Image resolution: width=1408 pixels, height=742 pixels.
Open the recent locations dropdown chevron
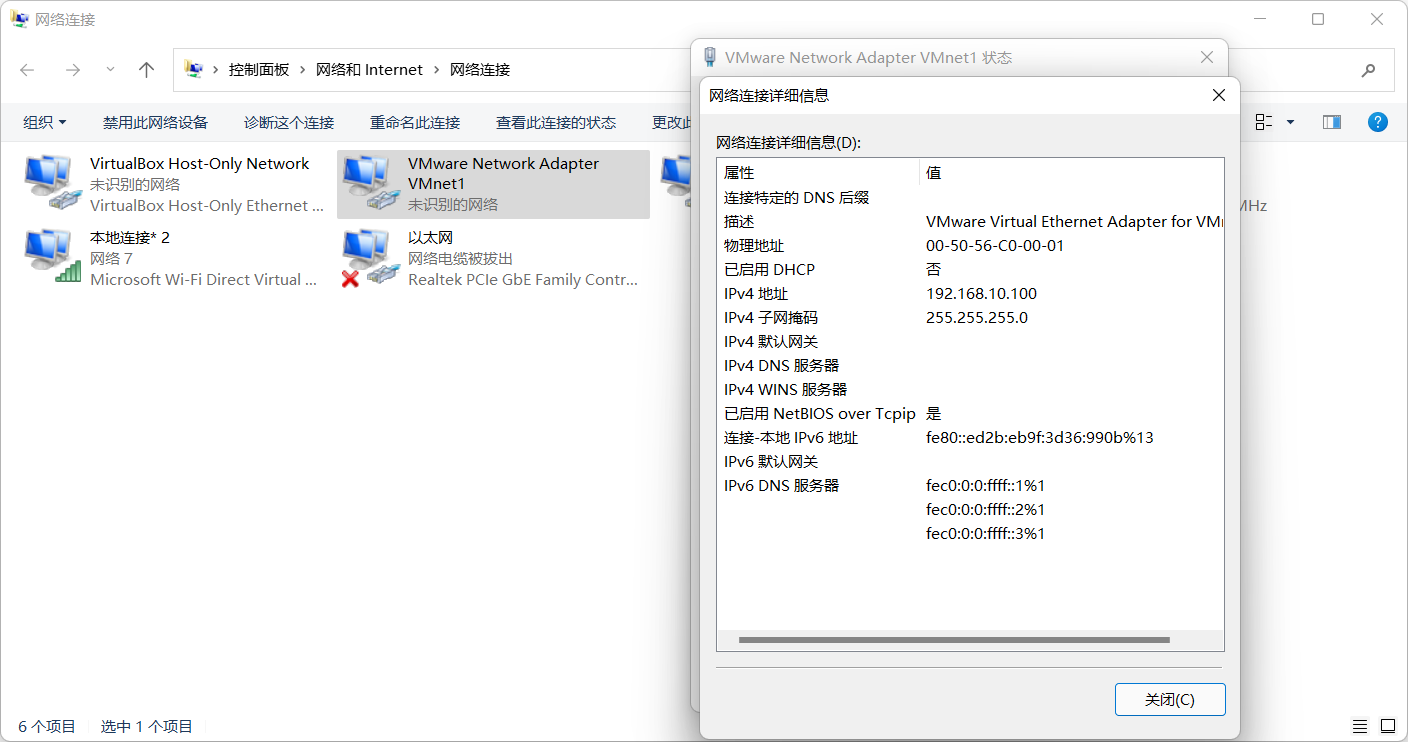point(110,70)
